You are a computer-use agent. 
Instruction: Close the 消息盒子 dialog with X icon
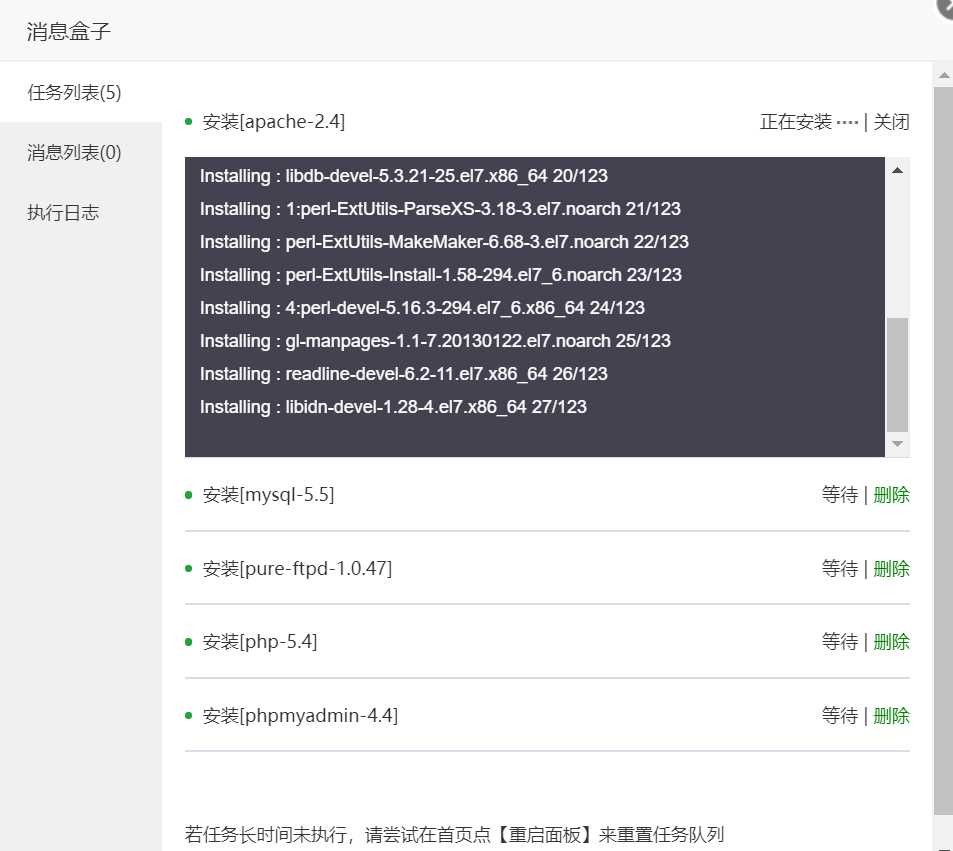[946, 7]
